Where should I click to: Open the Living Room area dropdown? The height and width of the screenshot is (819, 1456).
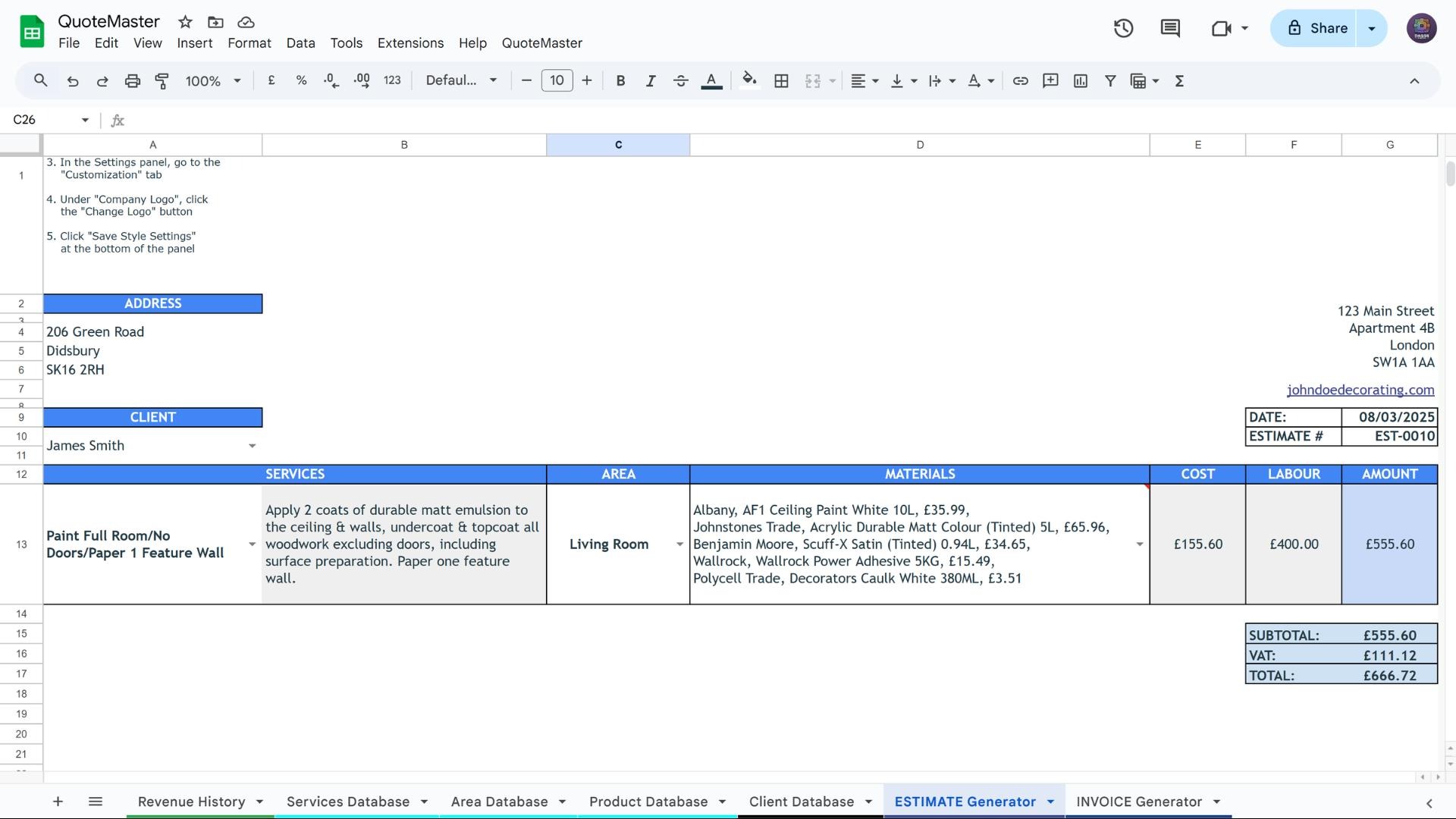(679, 544)
